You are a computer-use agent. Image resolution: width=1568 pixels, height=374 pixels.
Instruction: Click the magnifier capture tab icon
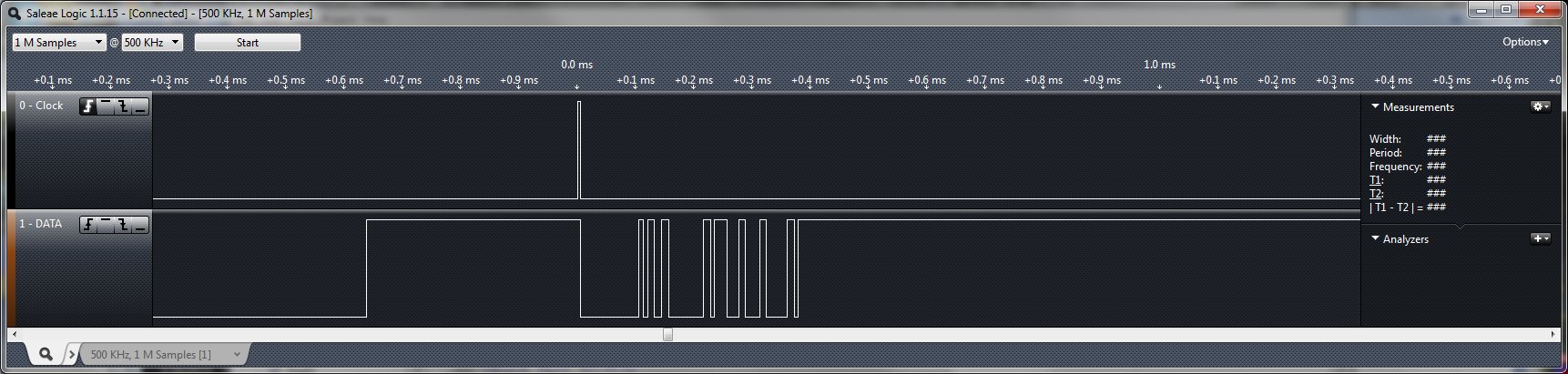[46, 354]
